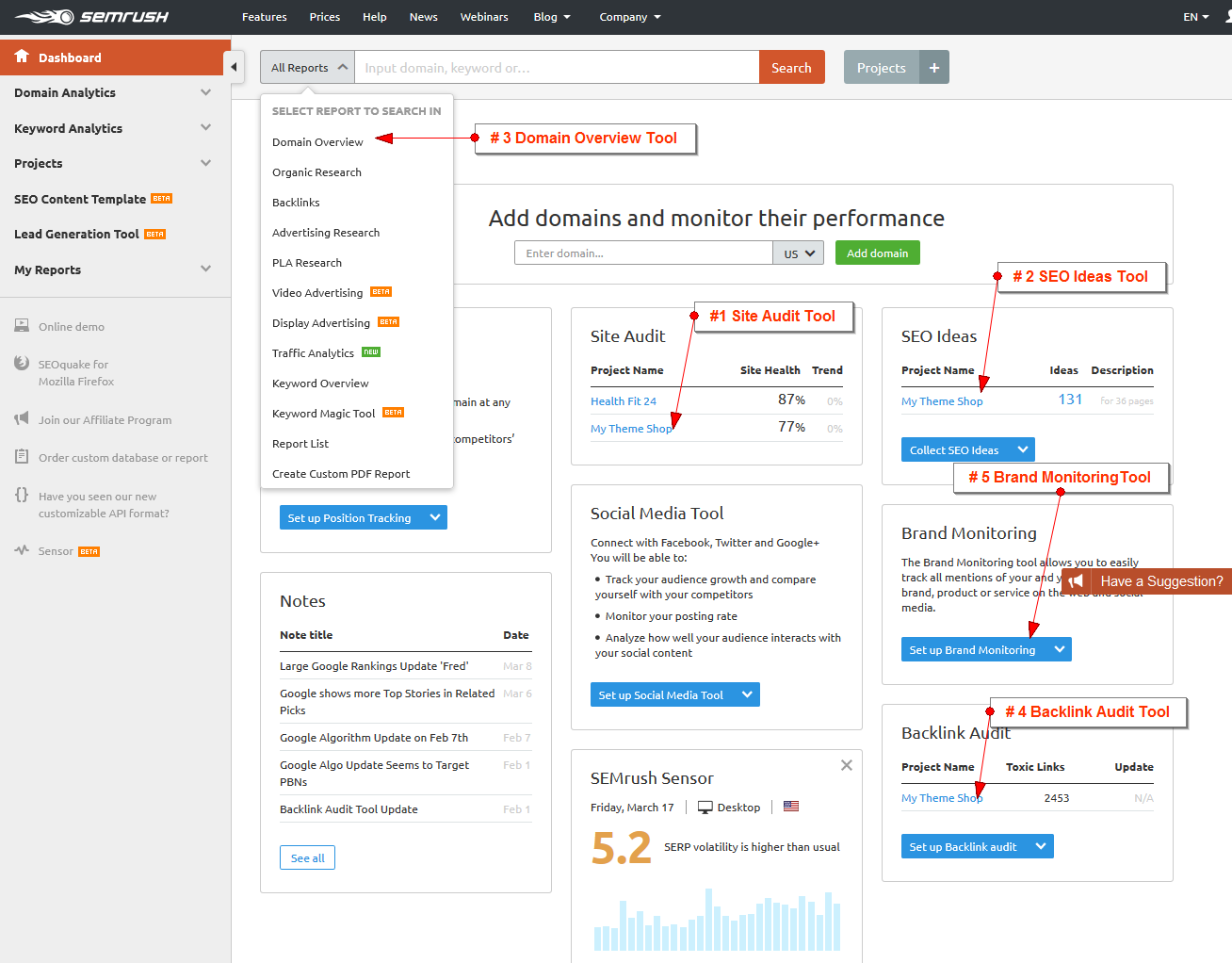Click the API format braces icon

click(x=22, y=495)
